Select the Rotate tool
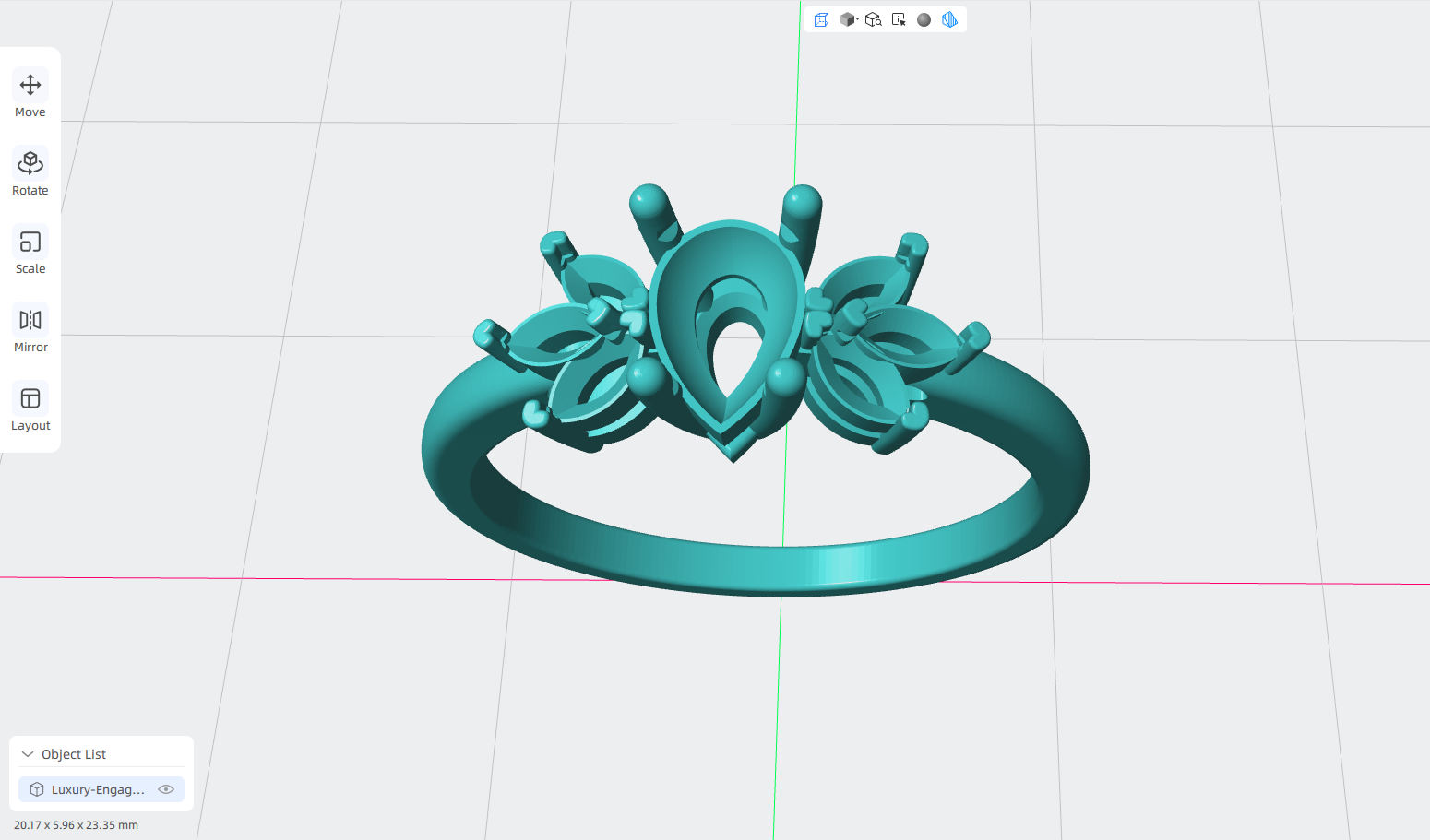This screenshot has height=840, width=1430. (x=30, y=172)
